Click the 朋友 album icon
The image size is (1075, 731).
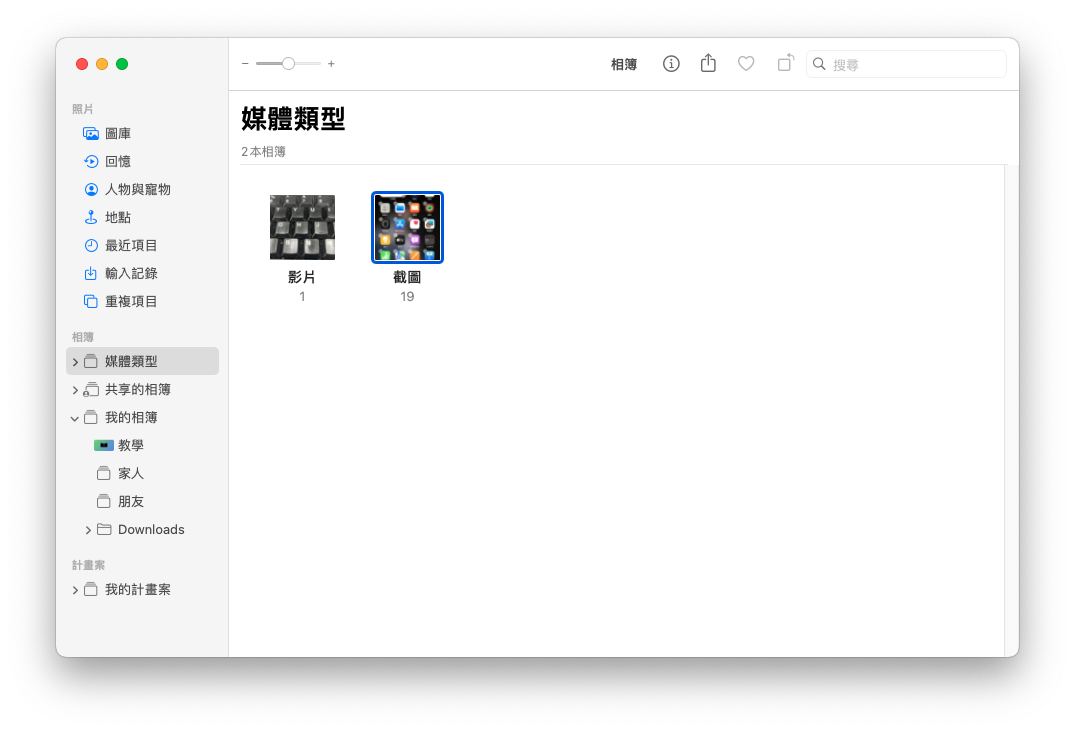click(x=104, y=502)
